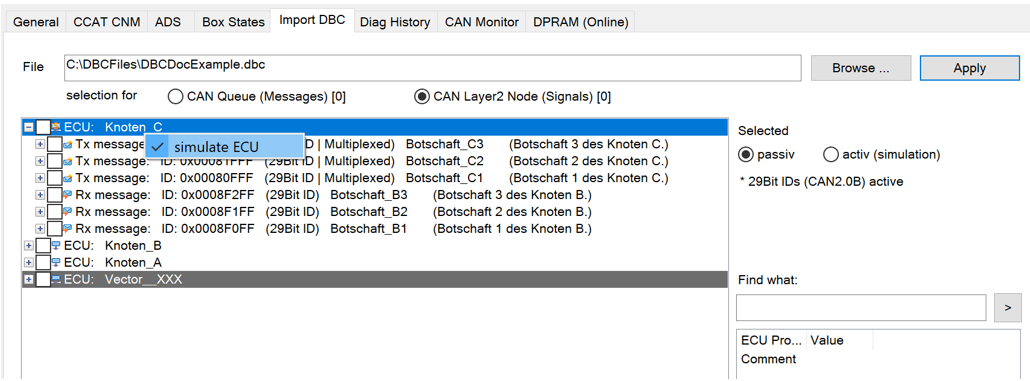This screenshot has height=381, width=1030.
Task: Select the activ (simulation) radio option
Action: click(x=831, y=155)
